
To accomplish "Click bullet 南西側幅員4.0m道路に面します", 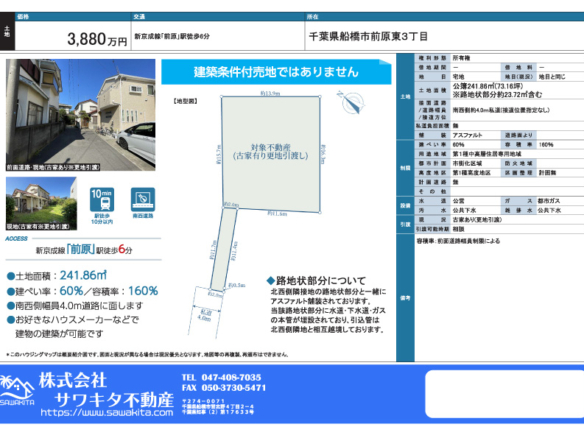I will click(75, 306).
